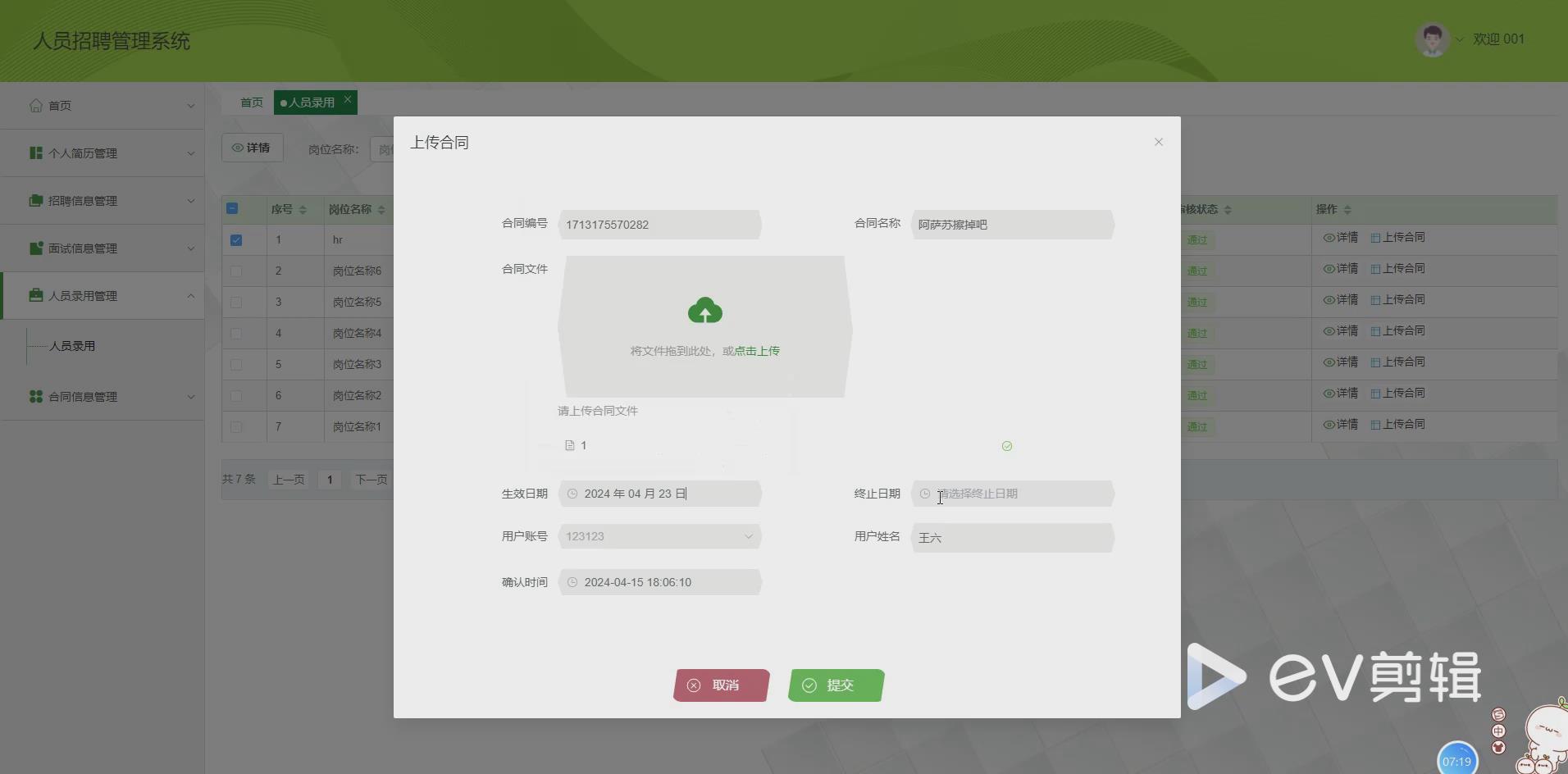Collapse the 人员录用管理 menu section

click(x=191, y=296)
